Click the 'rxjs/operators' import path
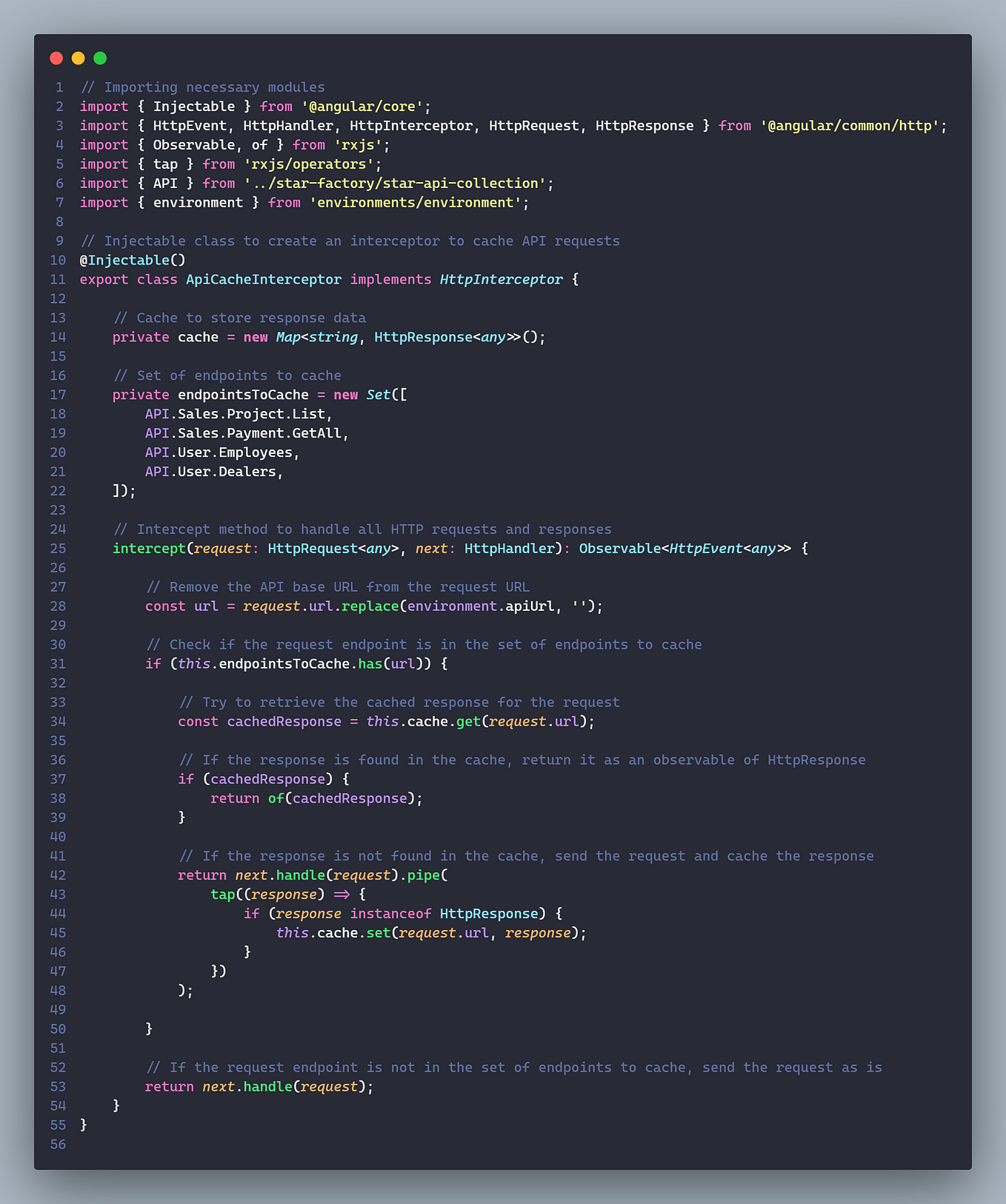The width and height of the screenshot is (1006, 1204). coord(309,164)
